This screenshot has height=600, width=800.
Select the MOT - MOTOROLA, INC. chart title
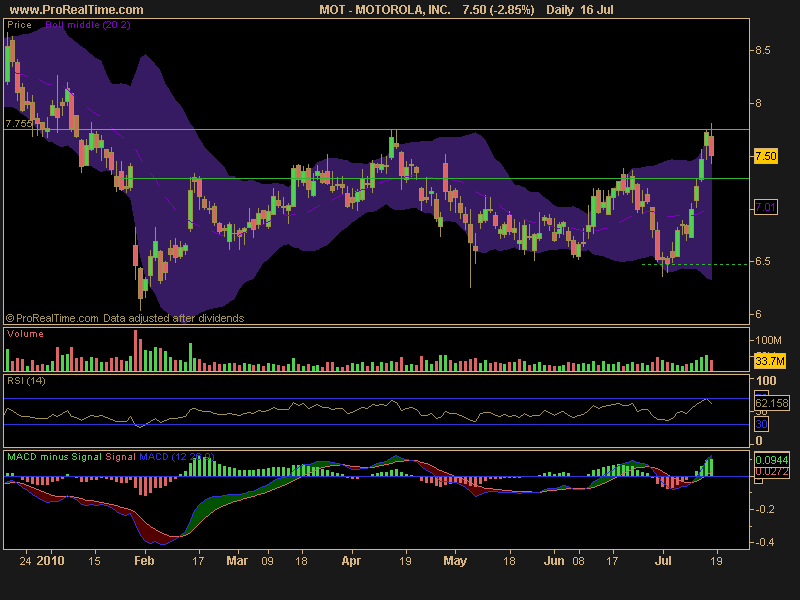tap(385, 10)
